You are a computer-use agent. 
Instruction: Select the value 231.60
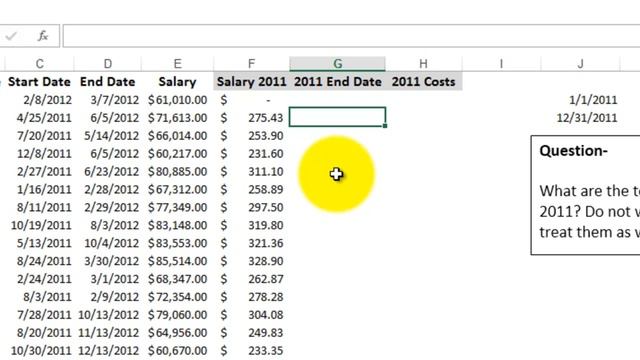coord(251,153)
